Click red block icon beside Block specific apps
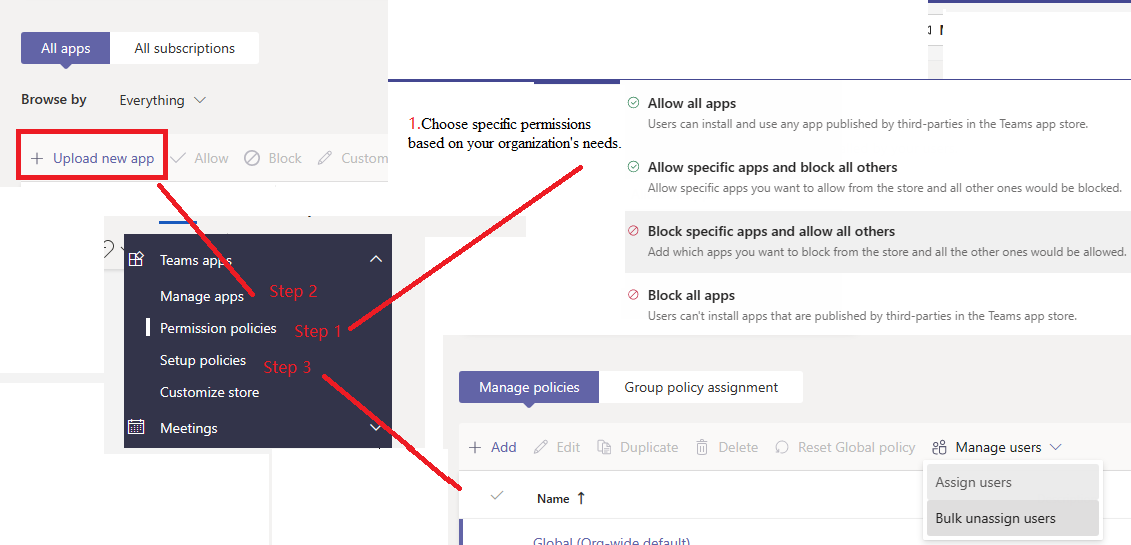The image size is (1131, 545). coord(633,231)
